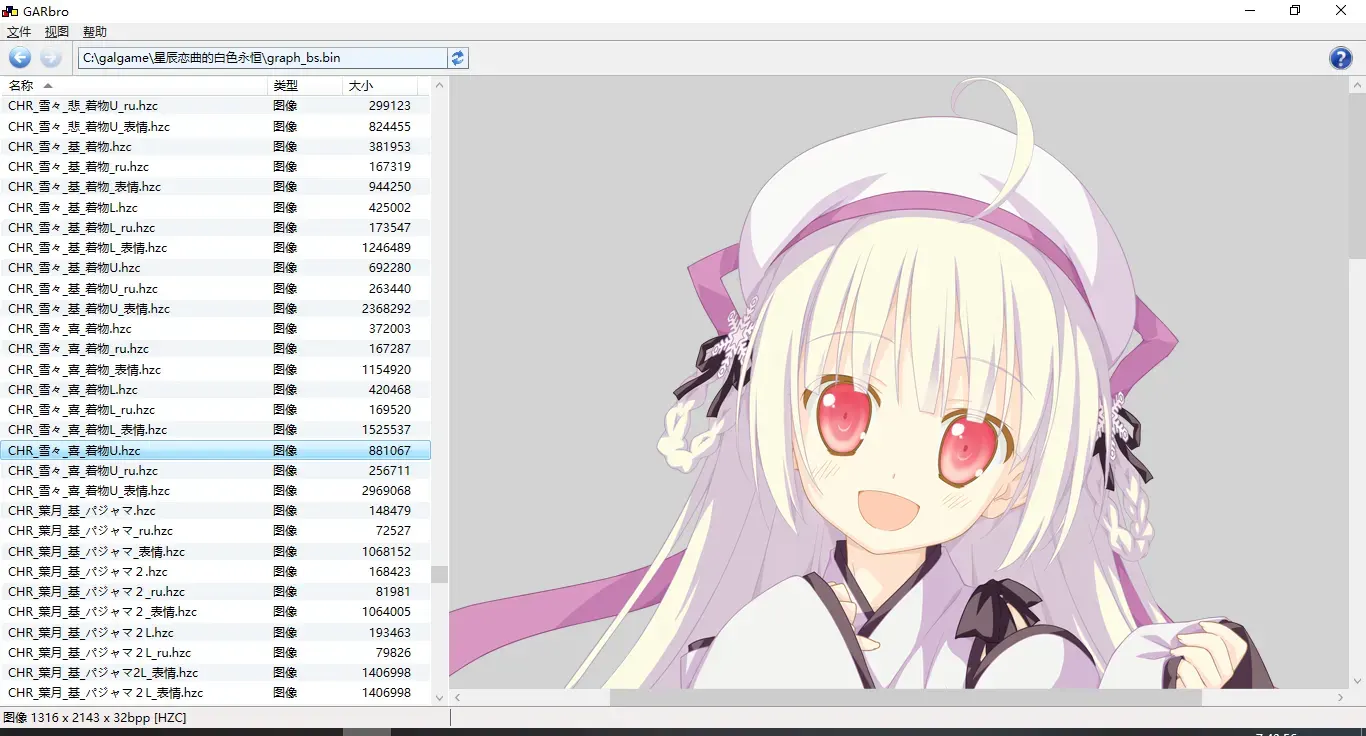
Task: Click preview horizontal scrollbar left arrow
Action: pos(457,697)
